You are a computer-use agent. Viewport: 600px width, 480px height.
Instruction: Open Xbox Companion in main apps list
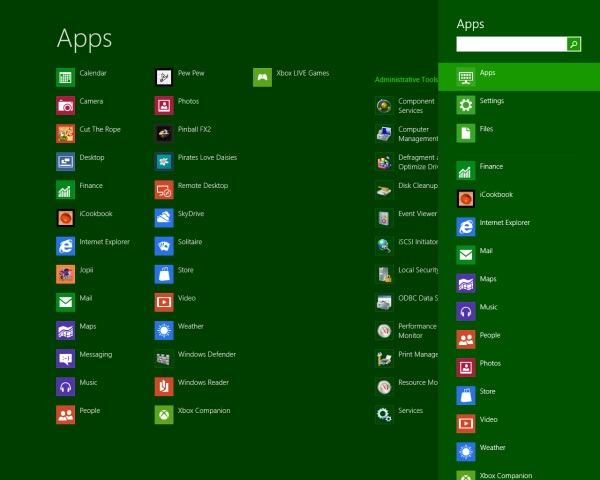204,411
